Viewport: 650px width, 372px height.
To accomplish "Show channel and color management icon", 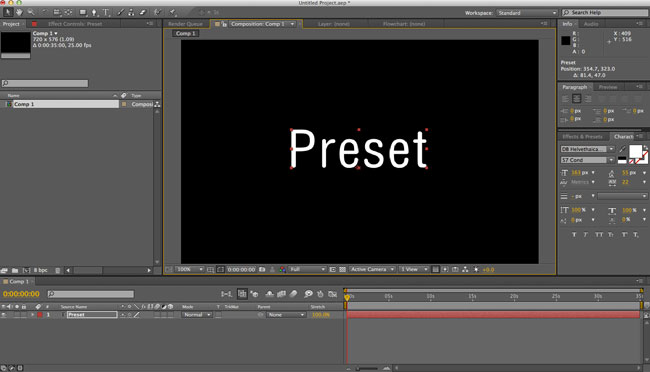I will tap(282, 270).
